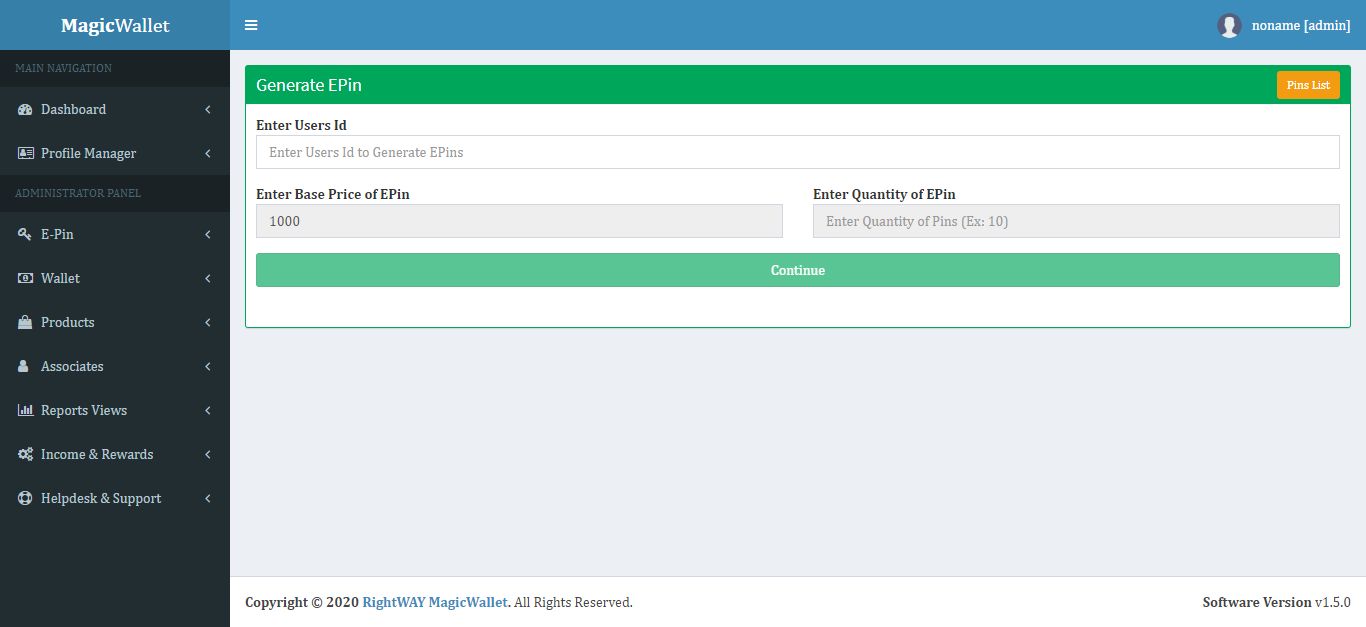The height and width of the screenshot is (627, 1366).
Task: Click the Helpdesk & Support lifebuoy icon
Action: (25, 498)
